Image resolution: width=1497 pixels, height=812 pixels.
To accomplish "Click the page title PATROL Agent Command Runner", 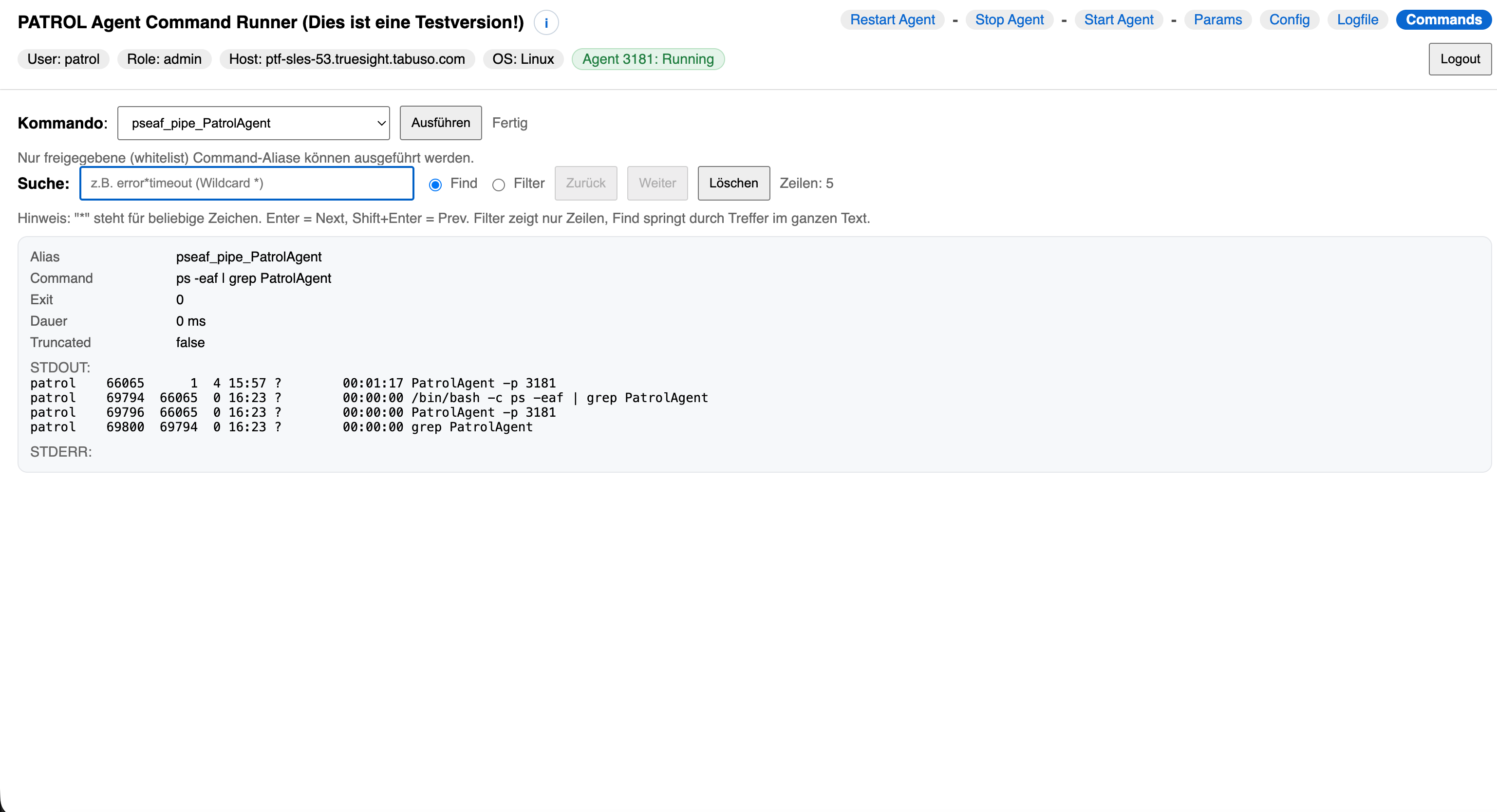I will coord(271,22).
